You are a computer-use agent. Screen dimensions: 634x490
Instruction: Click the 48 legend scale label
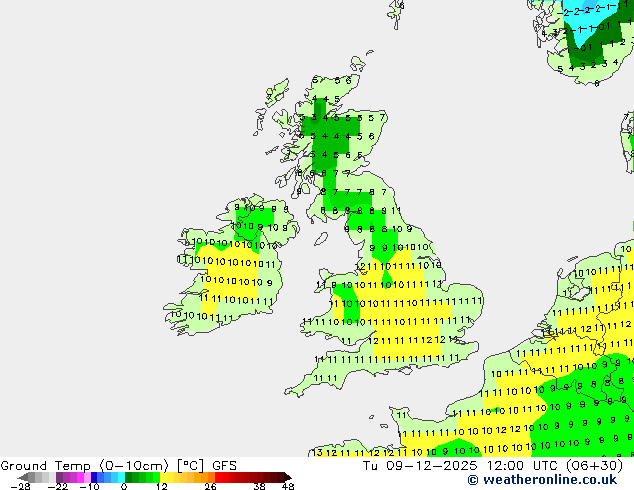click(x=288, y=486)
